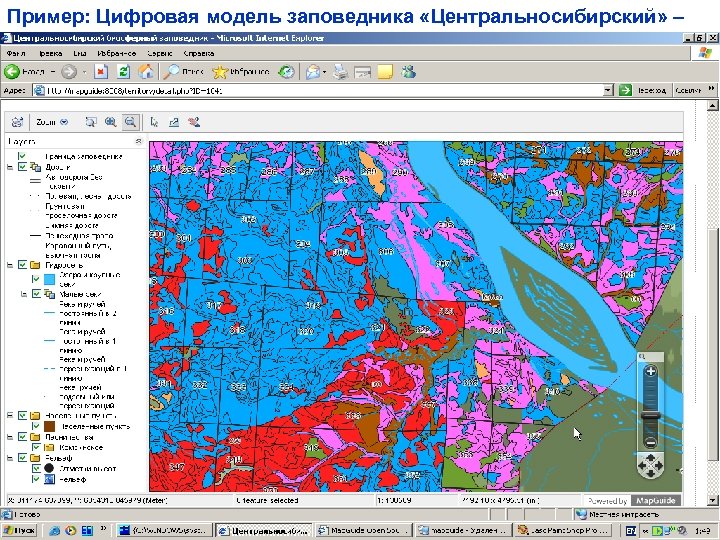Select the zoom in magnifier tool
Viewport: 720px width, 540px height.
[x=110, y=122]
